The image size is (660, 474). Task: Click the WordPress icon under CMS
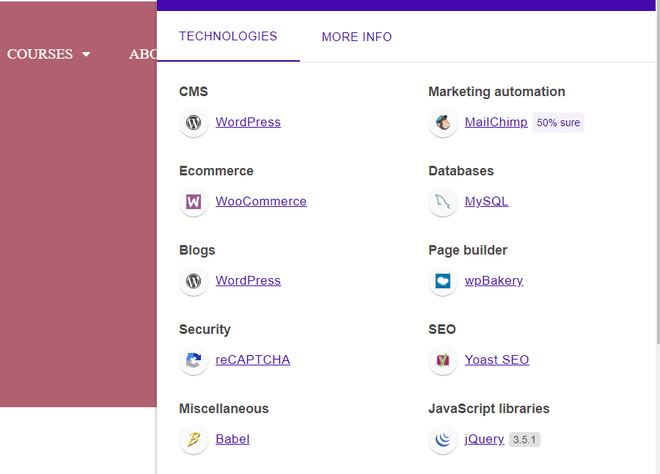(194, 123)
